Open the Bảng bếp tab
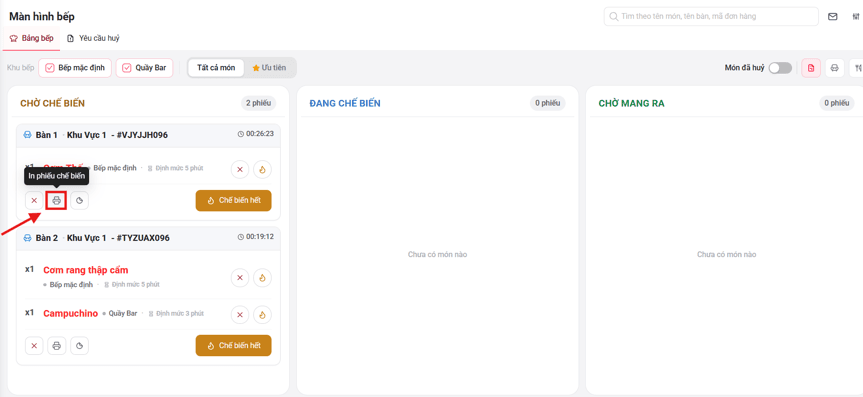Screen dimensions: 863x397 tap(32, 39)
